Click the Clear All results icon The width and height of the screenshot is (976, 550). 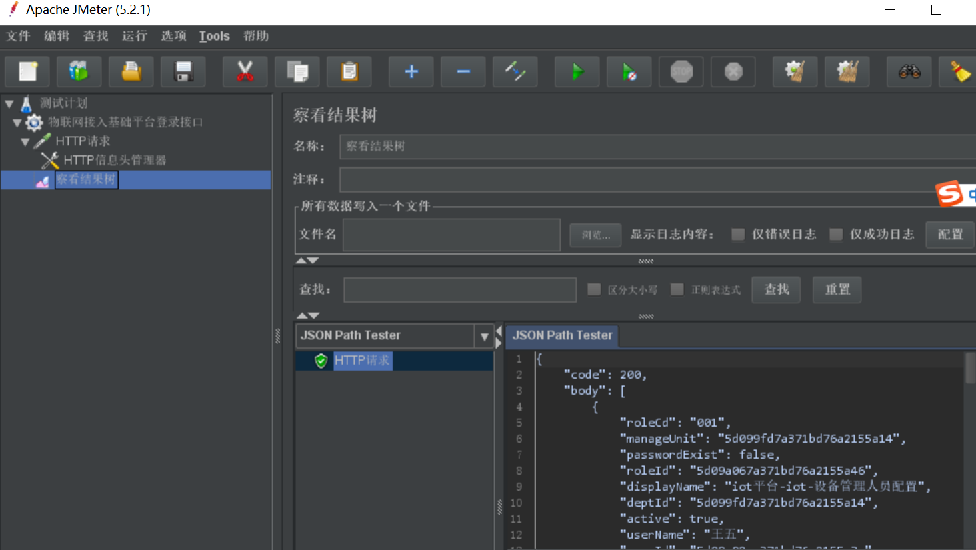(847, 72)
